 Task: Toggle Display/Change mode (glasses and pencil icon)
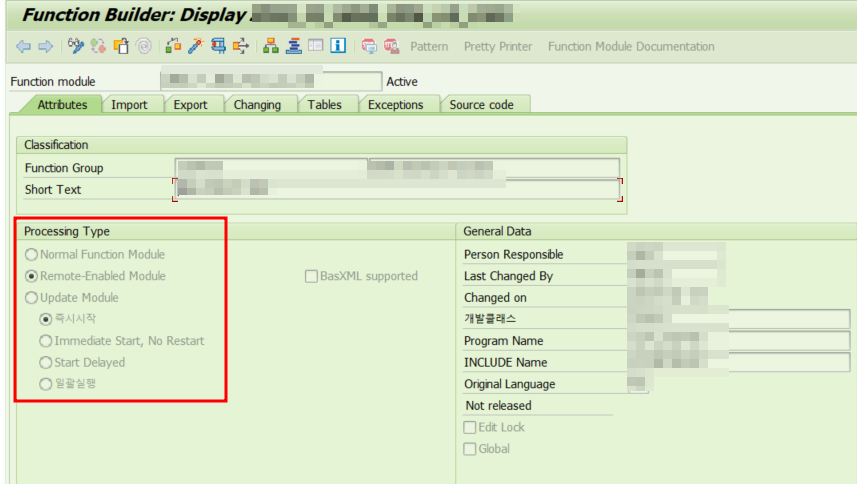tap(75, 46)
